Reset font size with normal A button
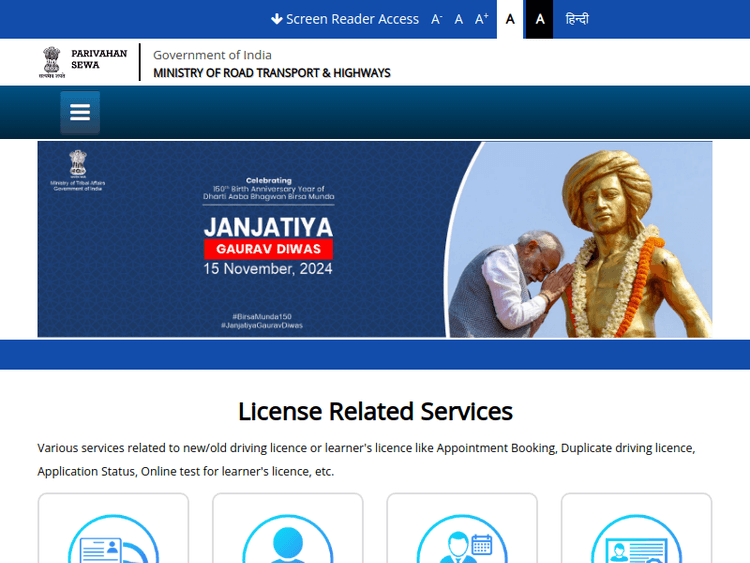Screen dimensions: 750x563 coord(459,19)
